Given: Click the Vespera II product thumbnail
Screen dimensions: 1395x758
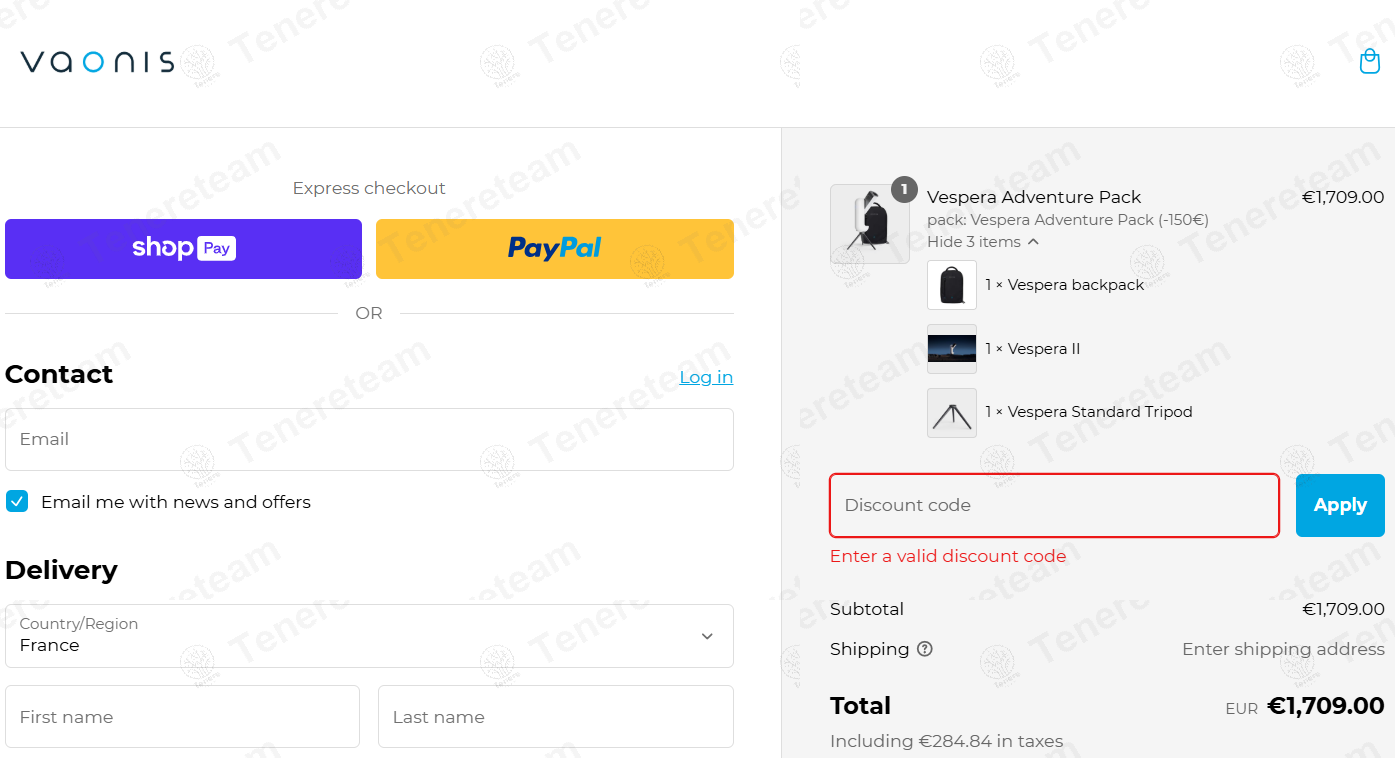Looking at the screenshot, I should pyautogui.click(x=952, y=349).
